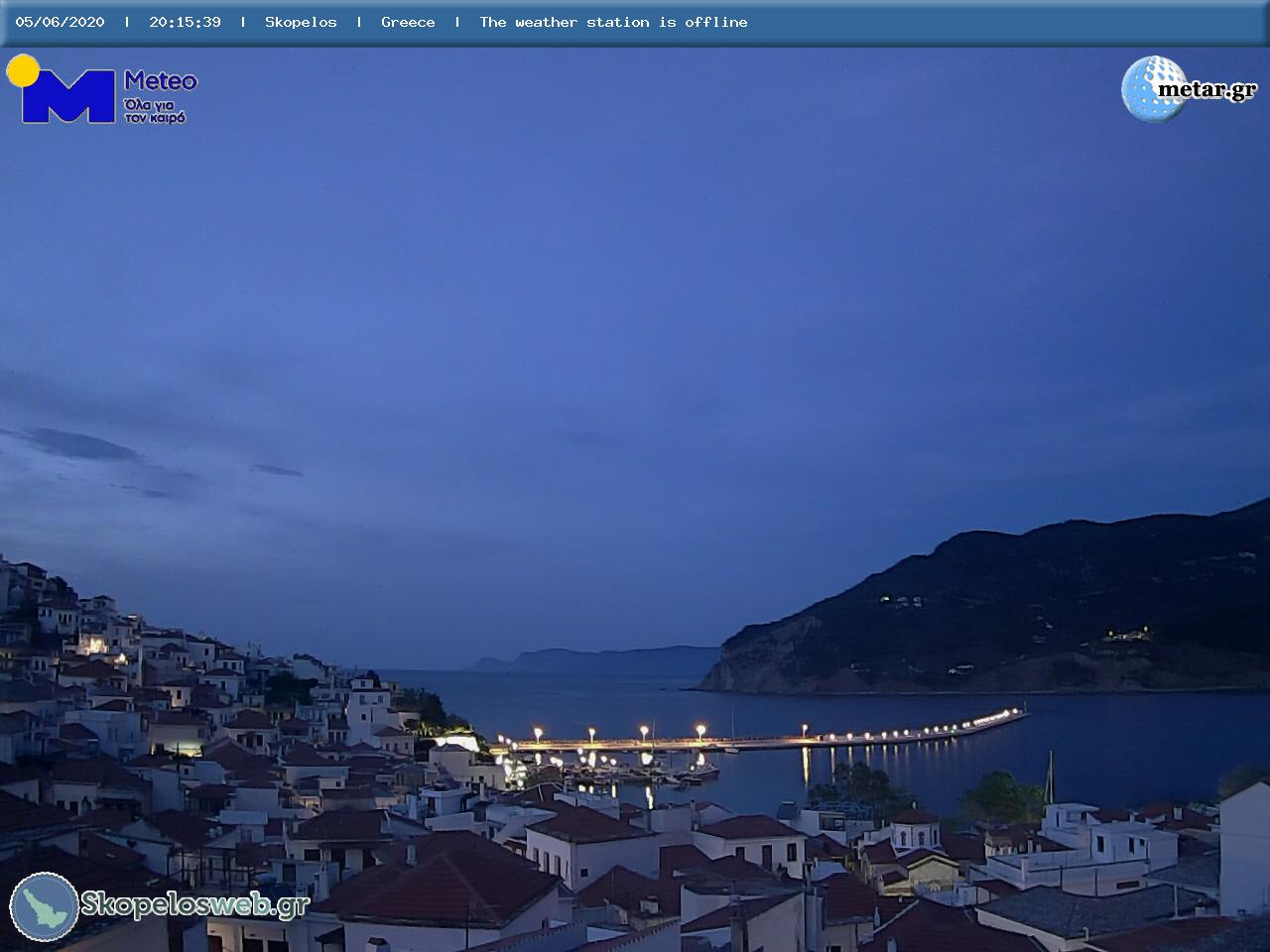This screenshot has height=952, width=1270.
Task: Click the 'Meteo' wordmark text
Action: tap(161, 80)
